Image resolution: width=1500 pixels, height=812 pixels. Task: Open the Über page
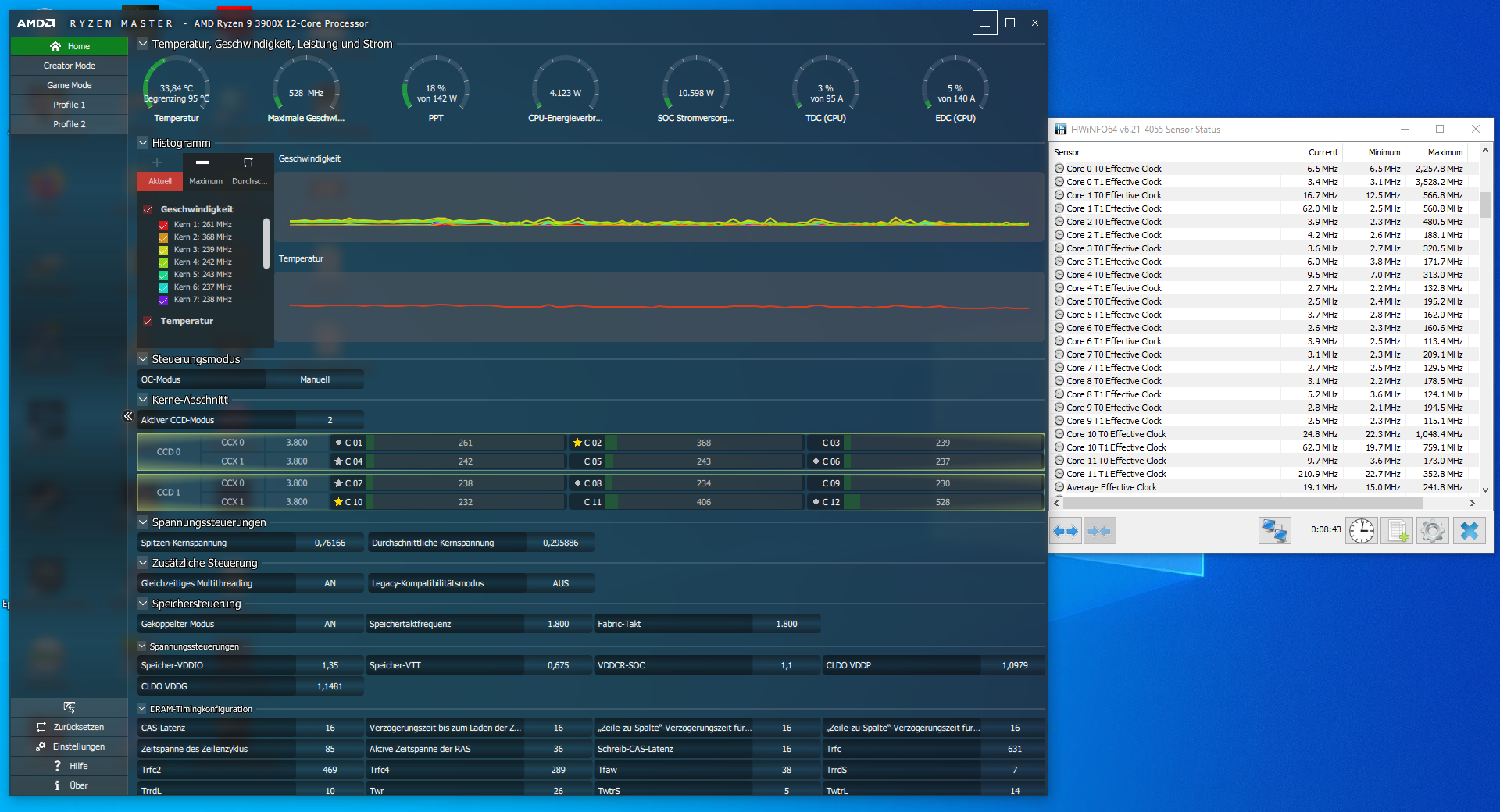70,785
